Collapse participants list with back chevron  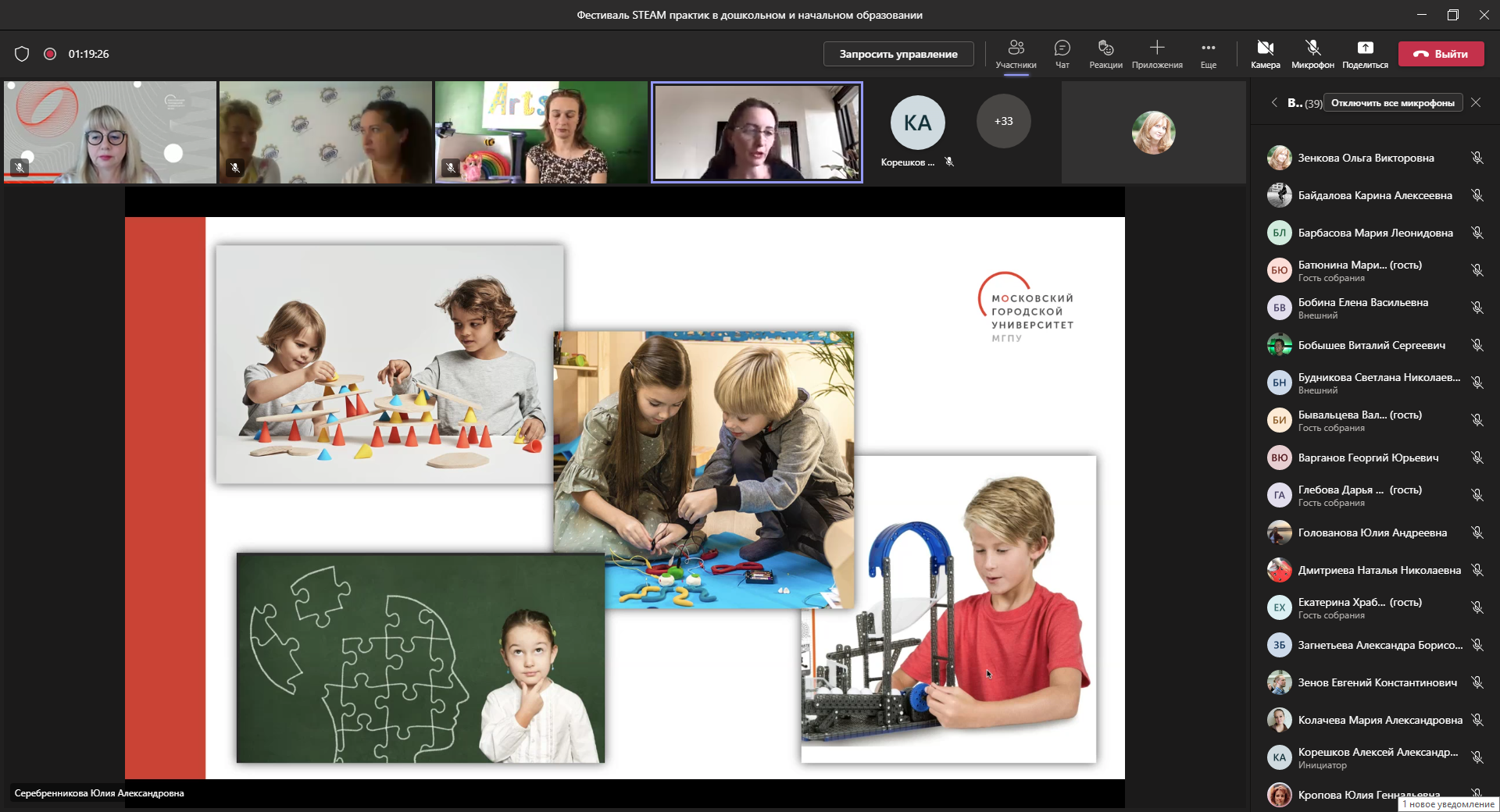[1274, 102]
